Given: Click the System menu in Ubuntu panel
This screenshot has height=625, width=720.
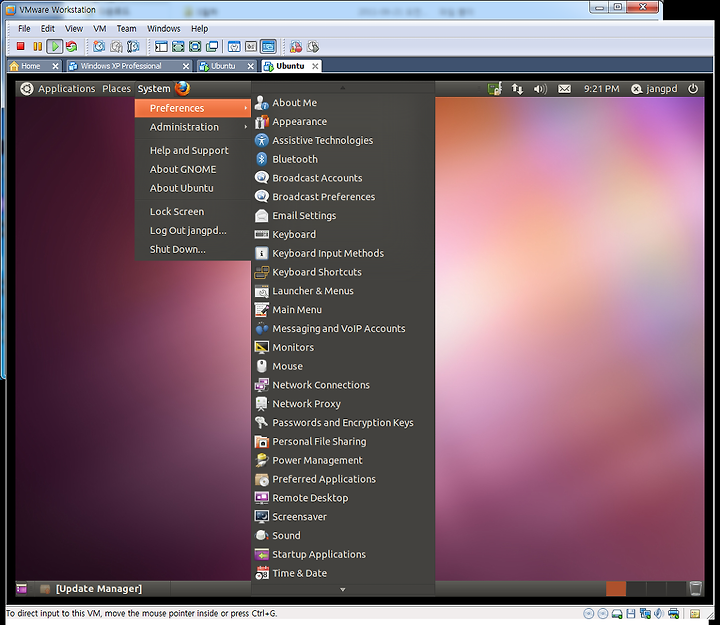Looking at the screenshot, I should click(154, 89).
